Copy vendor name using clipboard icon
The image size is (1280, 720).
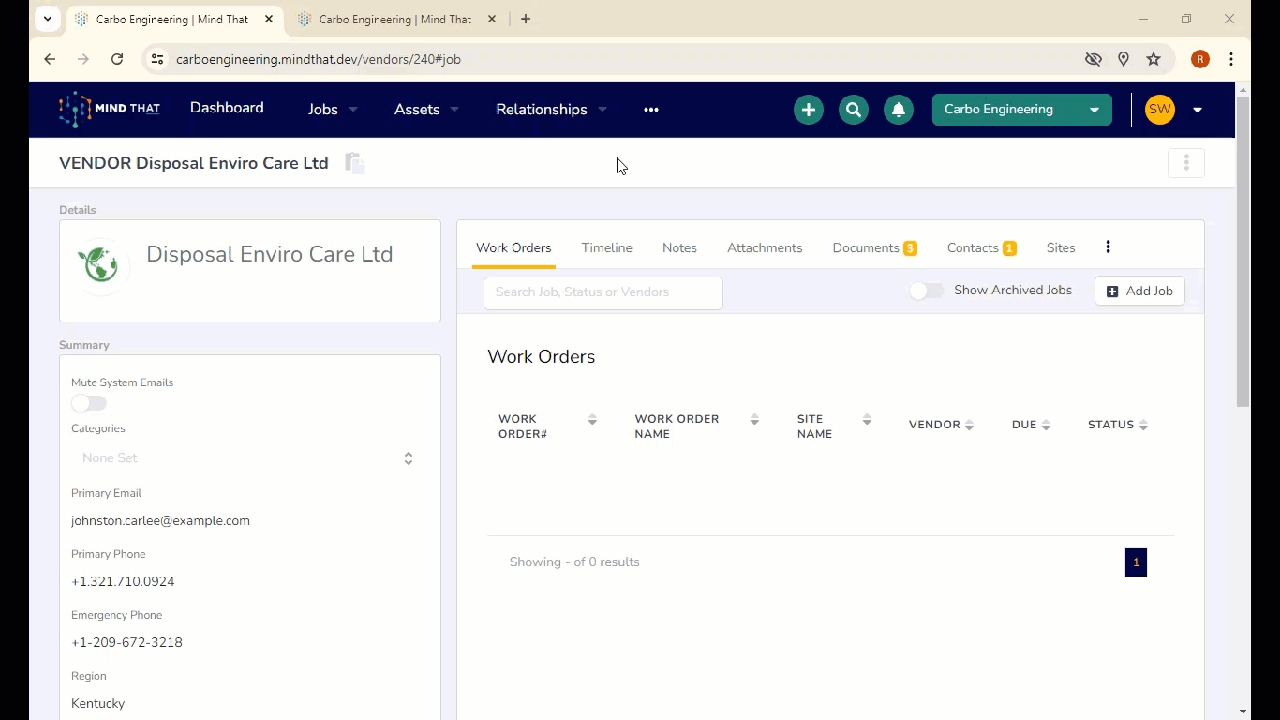click(x=354, y=163)
